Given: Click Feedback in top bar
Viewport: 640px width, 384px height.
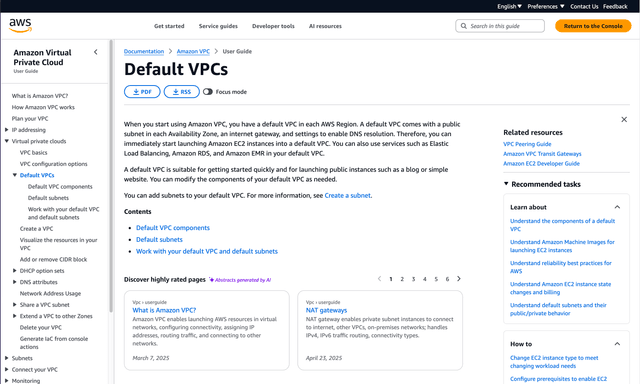Looking at the screenshot, I should tap(615, 6).
